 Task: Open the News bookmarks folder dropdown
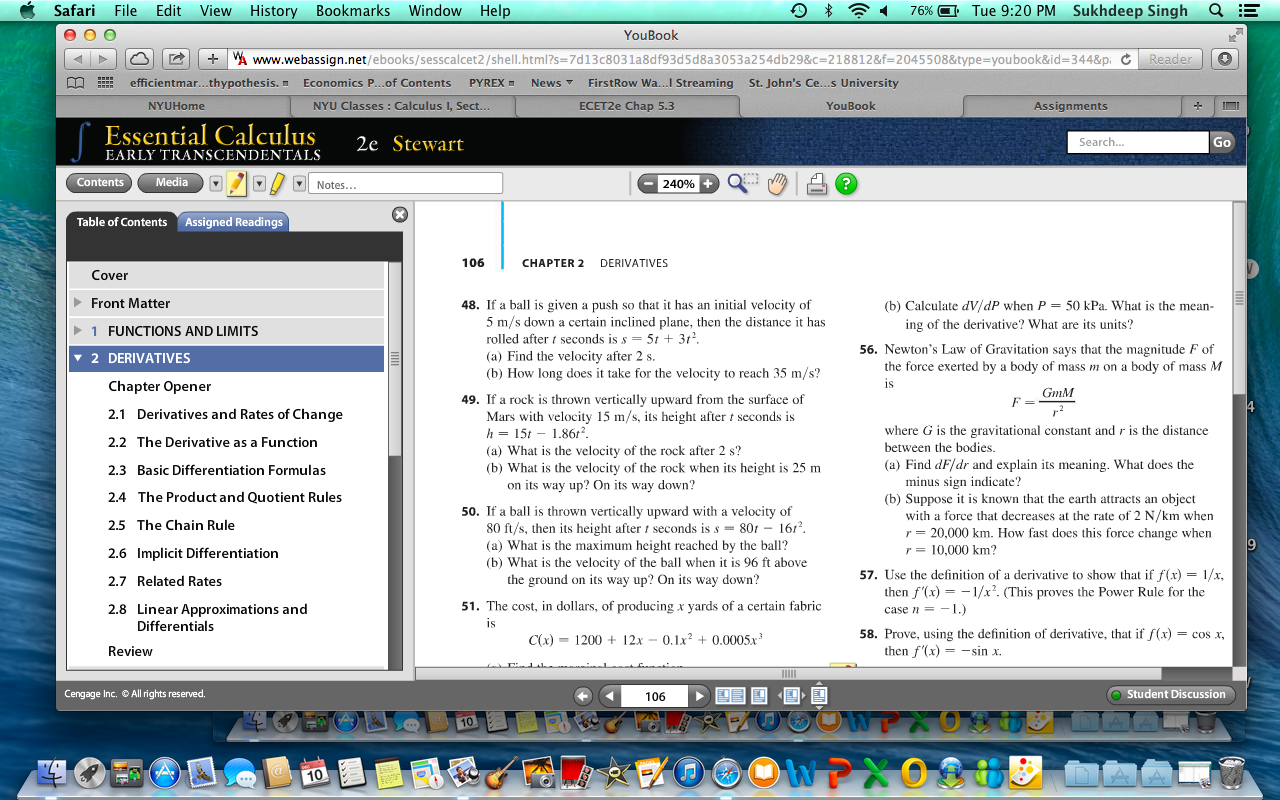coord(552,83)
